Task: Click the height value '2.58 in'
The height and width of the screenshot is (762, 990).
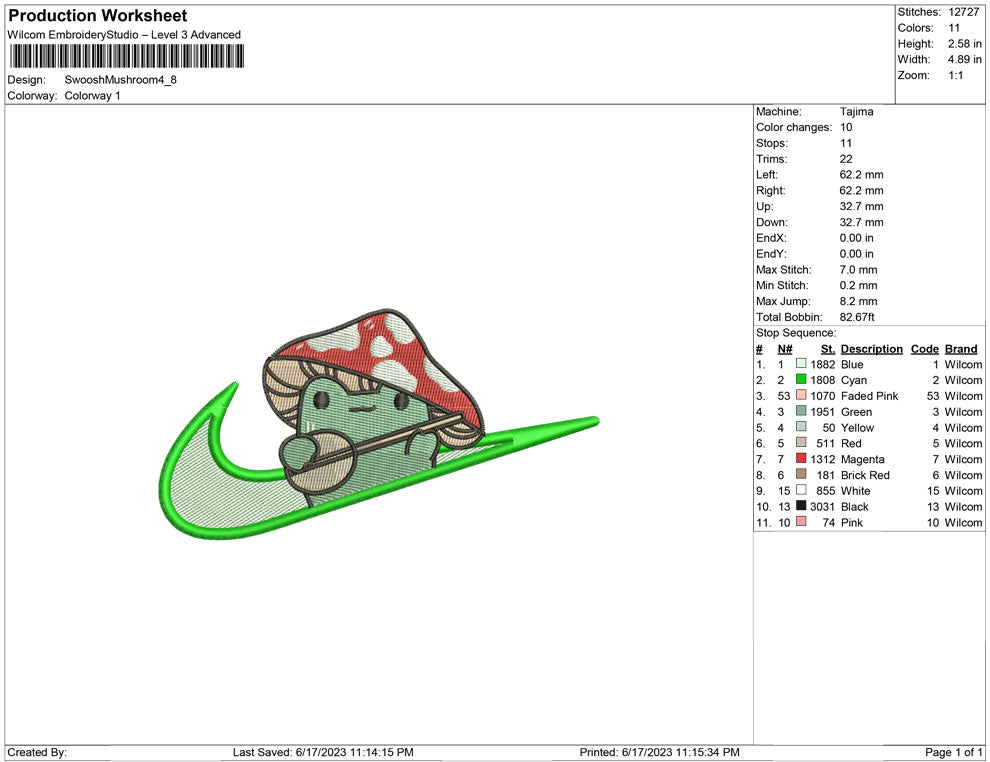Action: 965,44
